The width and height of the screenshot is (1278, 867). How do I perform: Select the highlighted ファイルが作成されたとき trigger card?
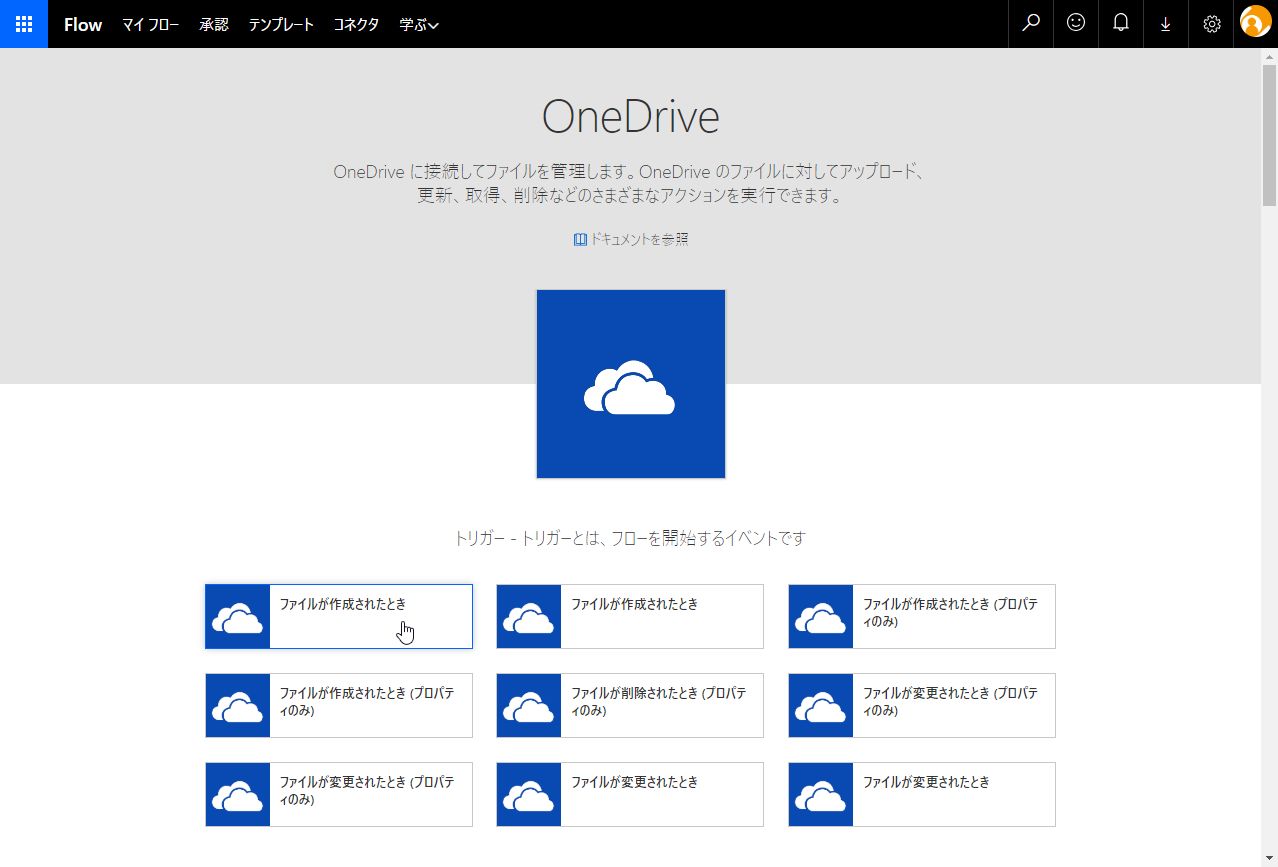tap(338, 616)
